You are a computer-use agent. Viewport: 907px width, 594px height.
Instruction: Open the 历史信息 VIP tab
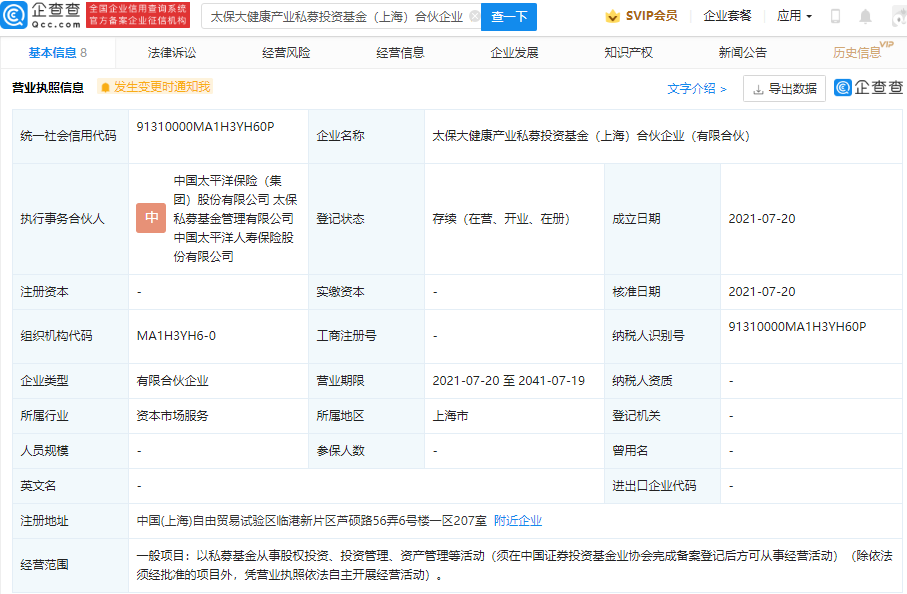[x=862, y=51]
